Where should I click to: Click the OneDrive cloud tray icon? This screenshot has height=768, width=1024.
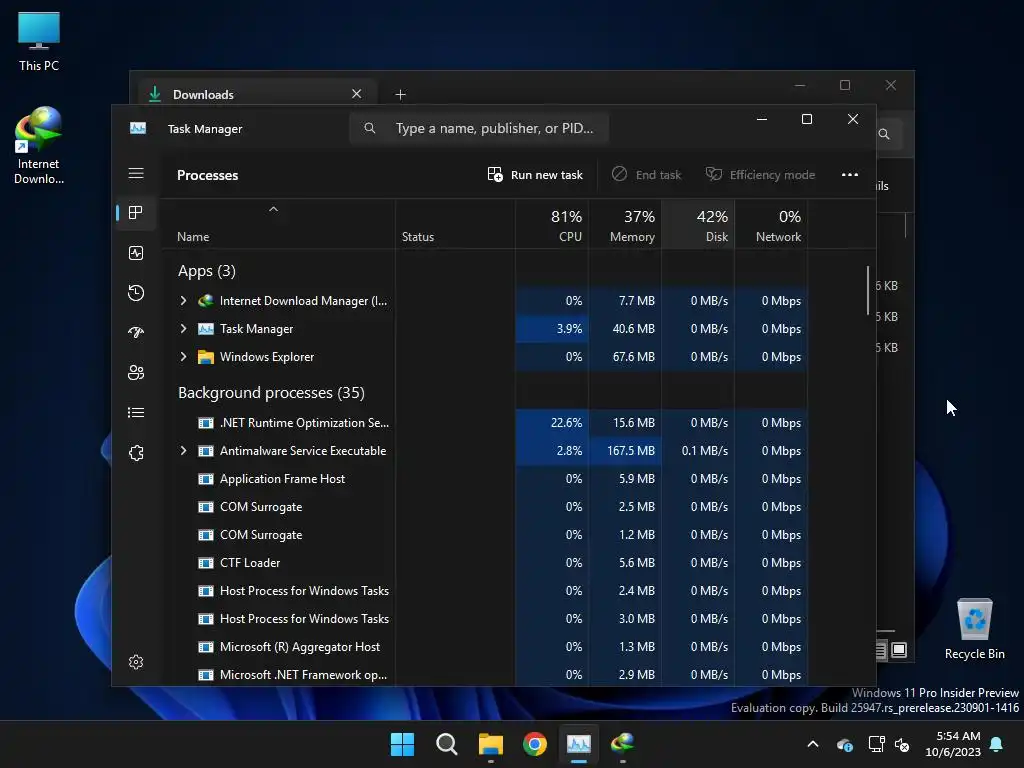[844, 744]
